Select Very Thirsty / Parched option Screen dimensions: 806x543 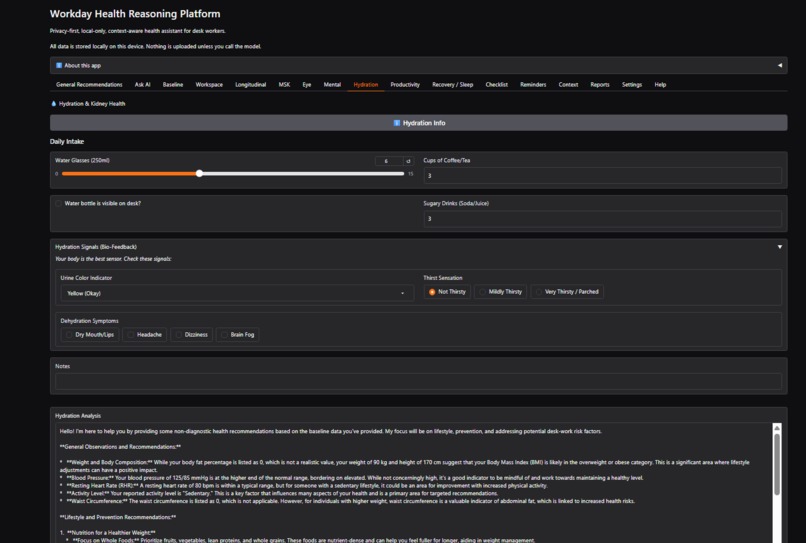tap(567, 292)
